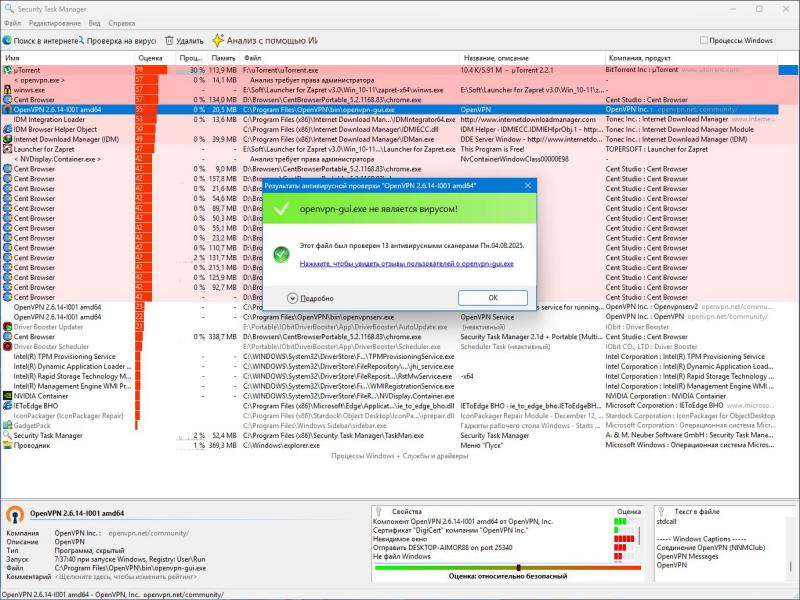Open the Файл menu
Viewport: 800px width, 600px height.
12,22
